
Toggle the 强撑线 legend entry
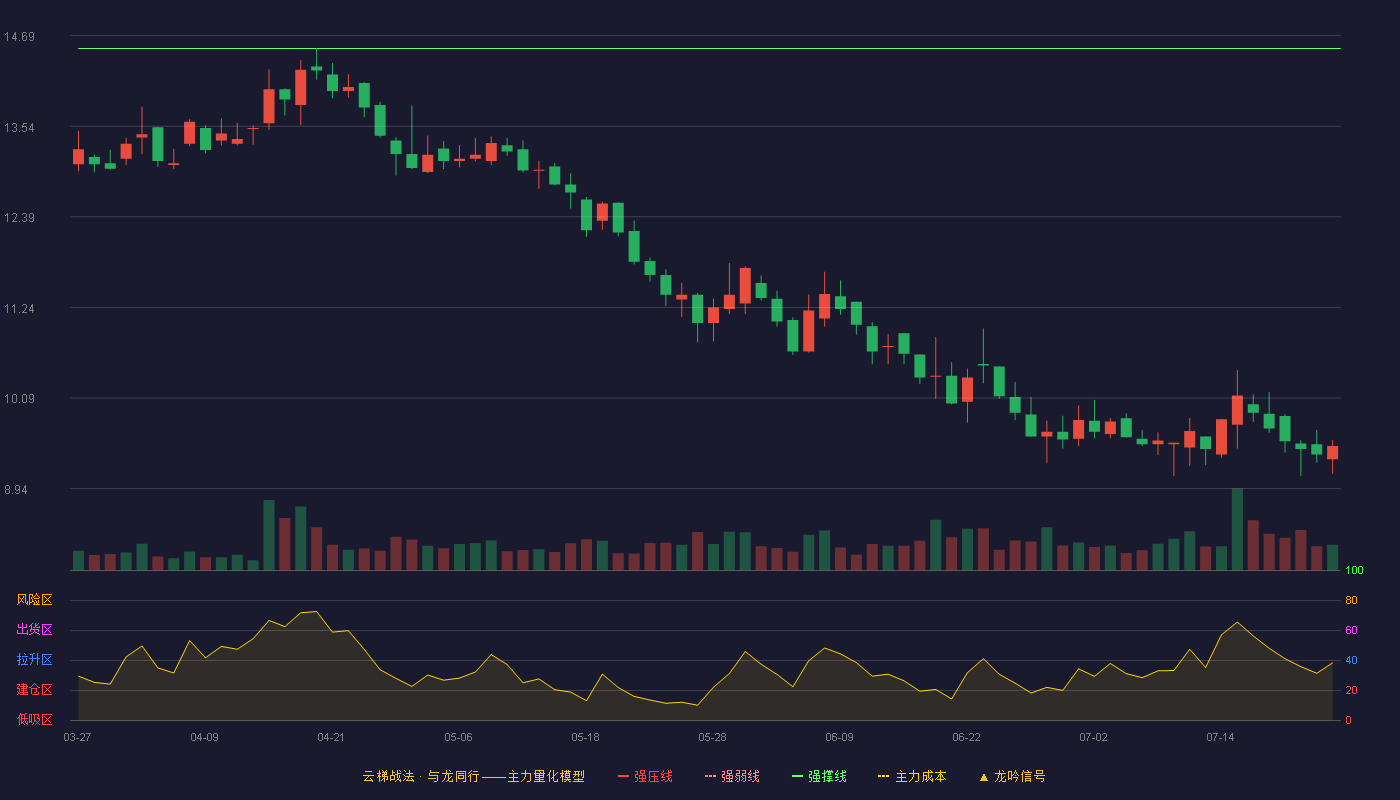click(819, 776)
